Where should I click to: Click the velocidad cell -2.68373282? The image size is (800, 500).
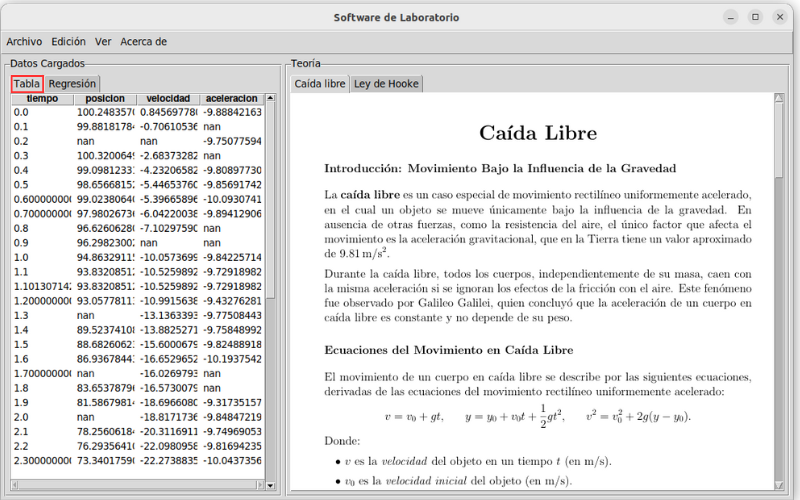[x=168, y=156]
